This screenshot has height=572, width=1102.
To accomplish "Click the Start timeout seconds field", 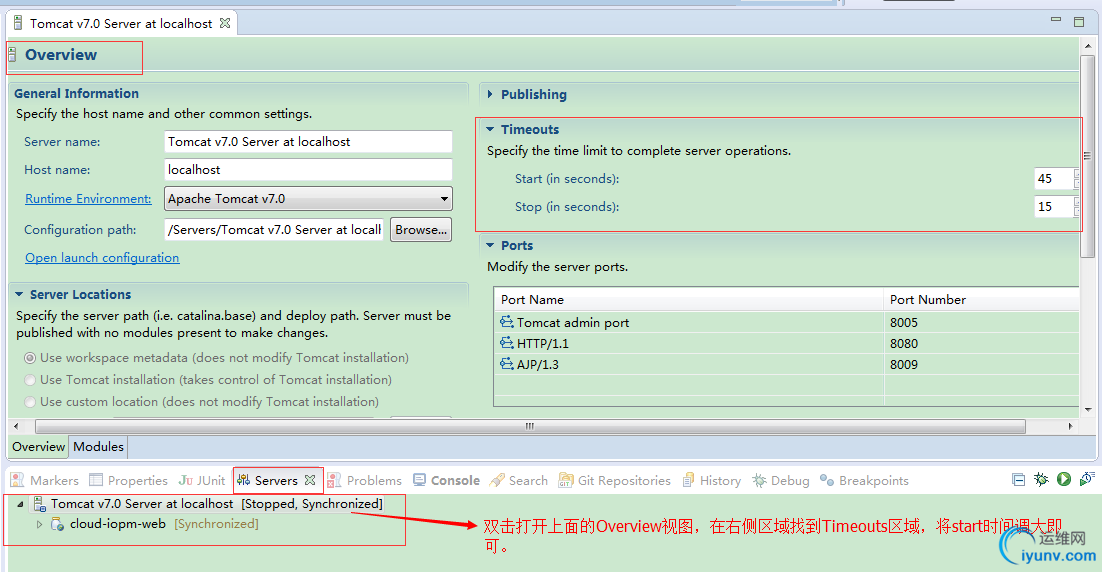I will click(1054, 178).
